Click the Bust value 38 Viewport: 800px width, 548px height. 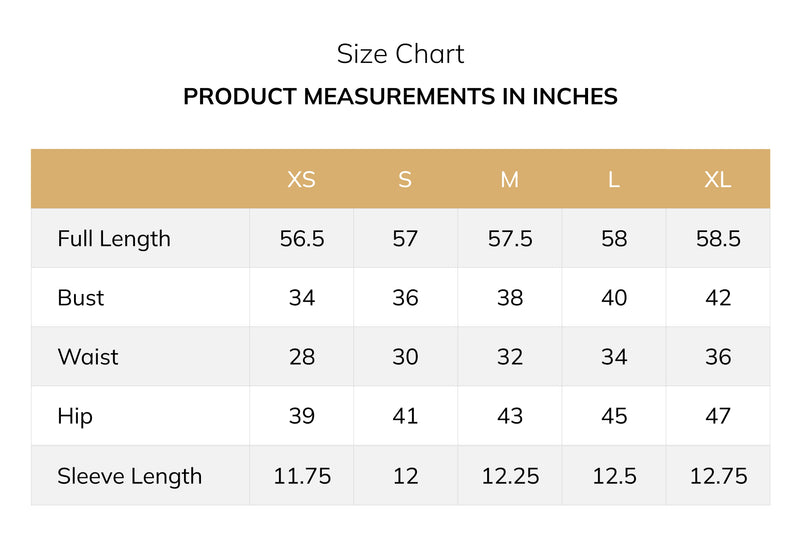pyautogui.click(x=510, y=298)
